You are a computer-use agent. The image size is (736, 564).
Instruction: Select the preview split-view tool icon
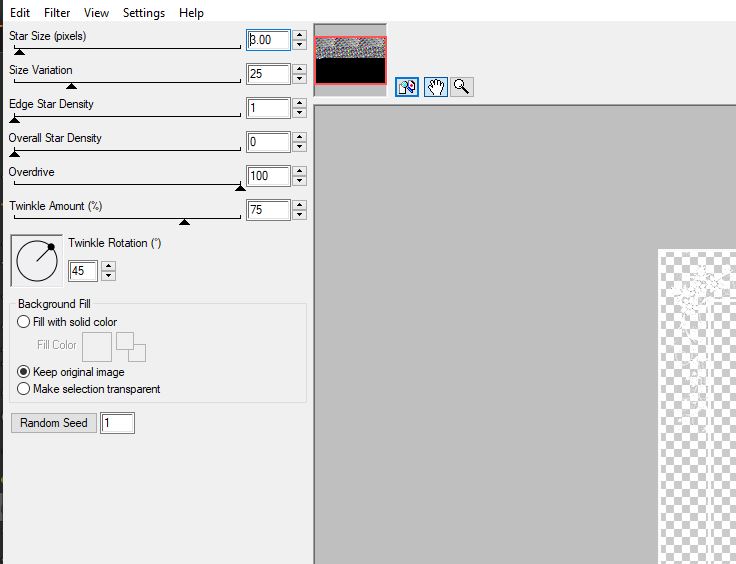point(407,87)
